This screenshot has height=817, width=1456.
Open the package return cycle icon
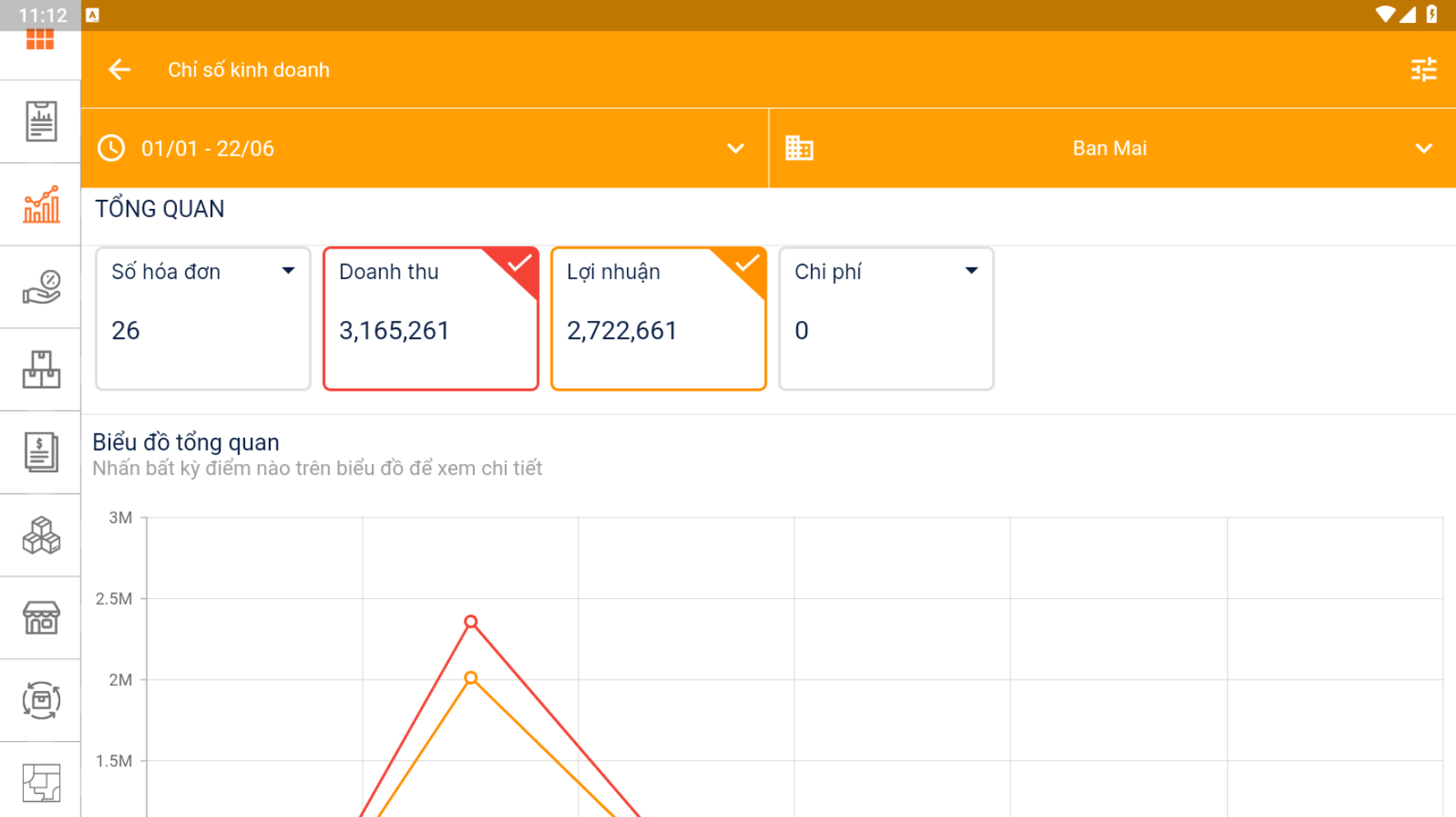click(x=40, y=700)
